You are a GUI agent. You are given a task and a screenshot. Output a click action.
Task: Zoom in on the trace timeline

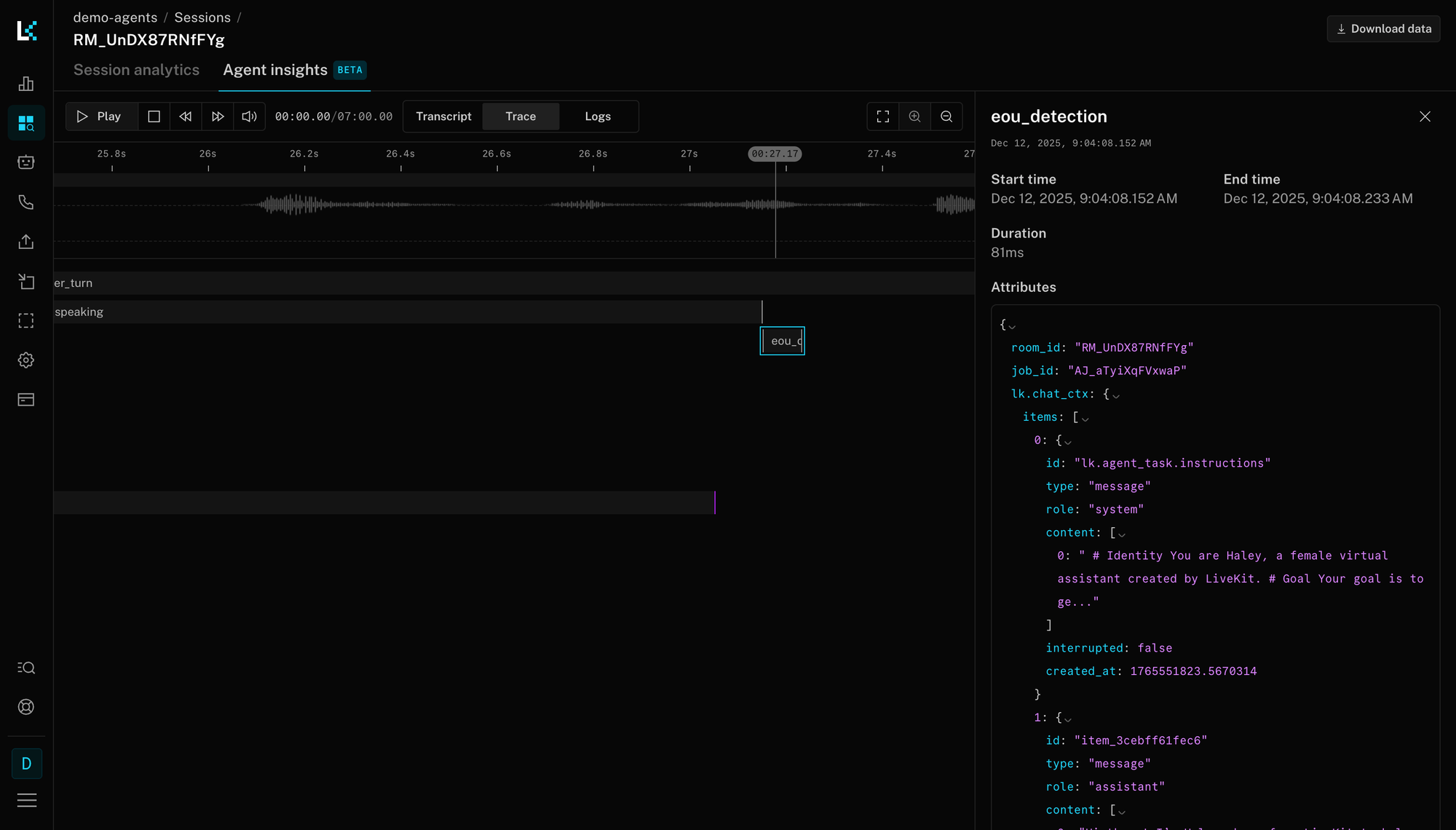point(914,116)
